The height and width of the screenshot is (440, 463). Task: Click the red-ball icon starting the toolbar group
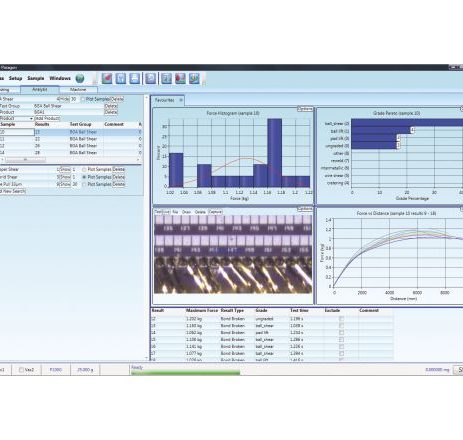tap(107, 79)
